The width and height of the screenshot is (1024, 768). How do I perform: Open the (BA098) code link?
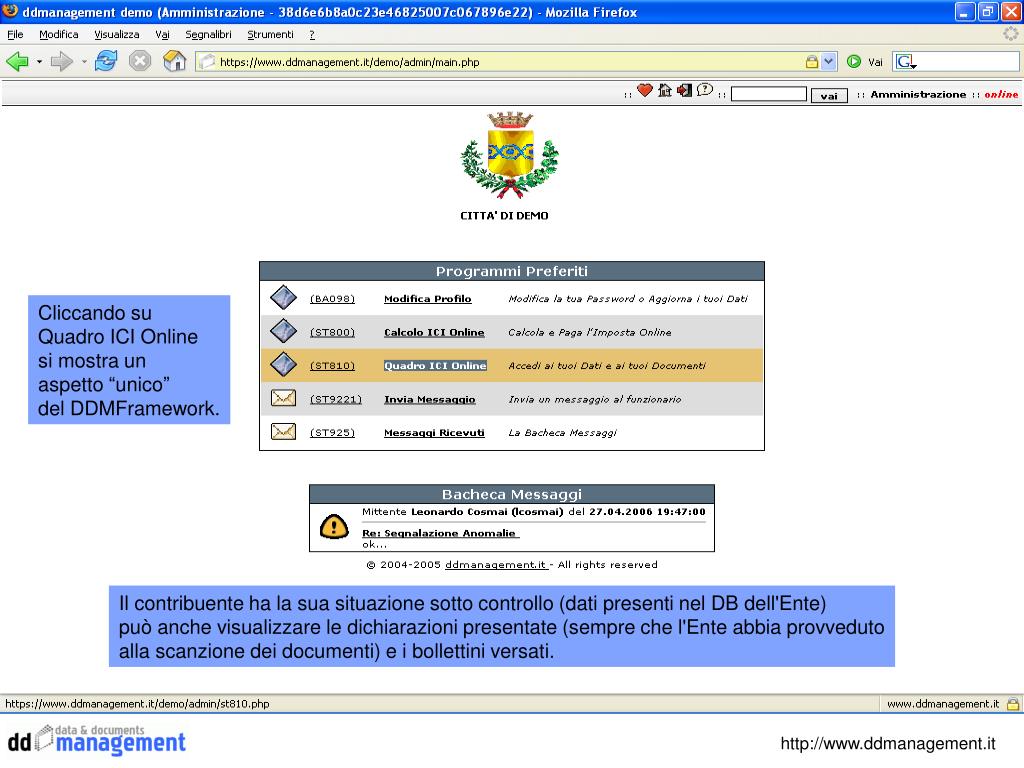pyautogui.click(x=332, y=298)
